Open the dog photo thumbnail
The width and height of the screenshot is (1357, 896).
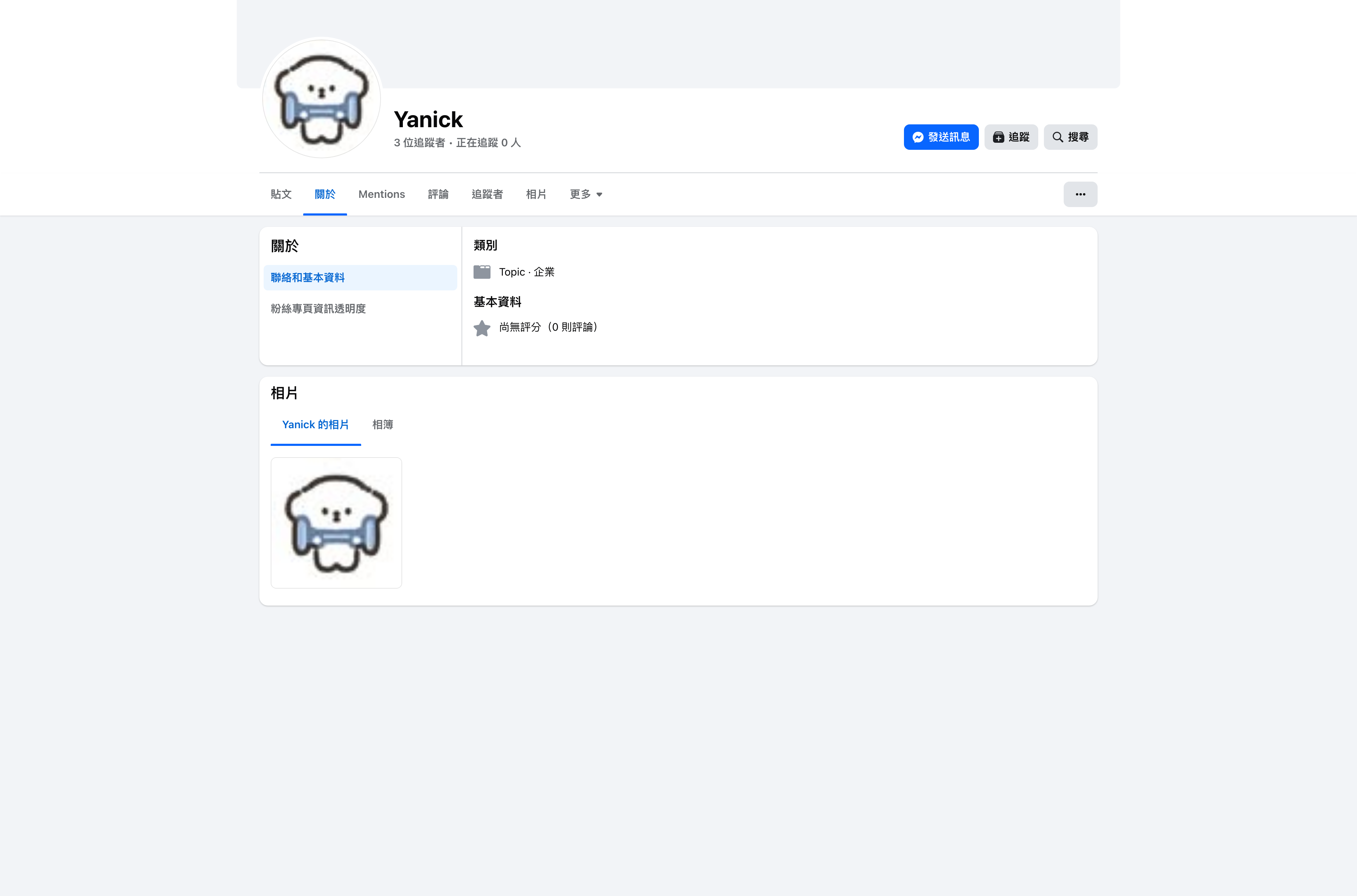click(x=336, y=523)
